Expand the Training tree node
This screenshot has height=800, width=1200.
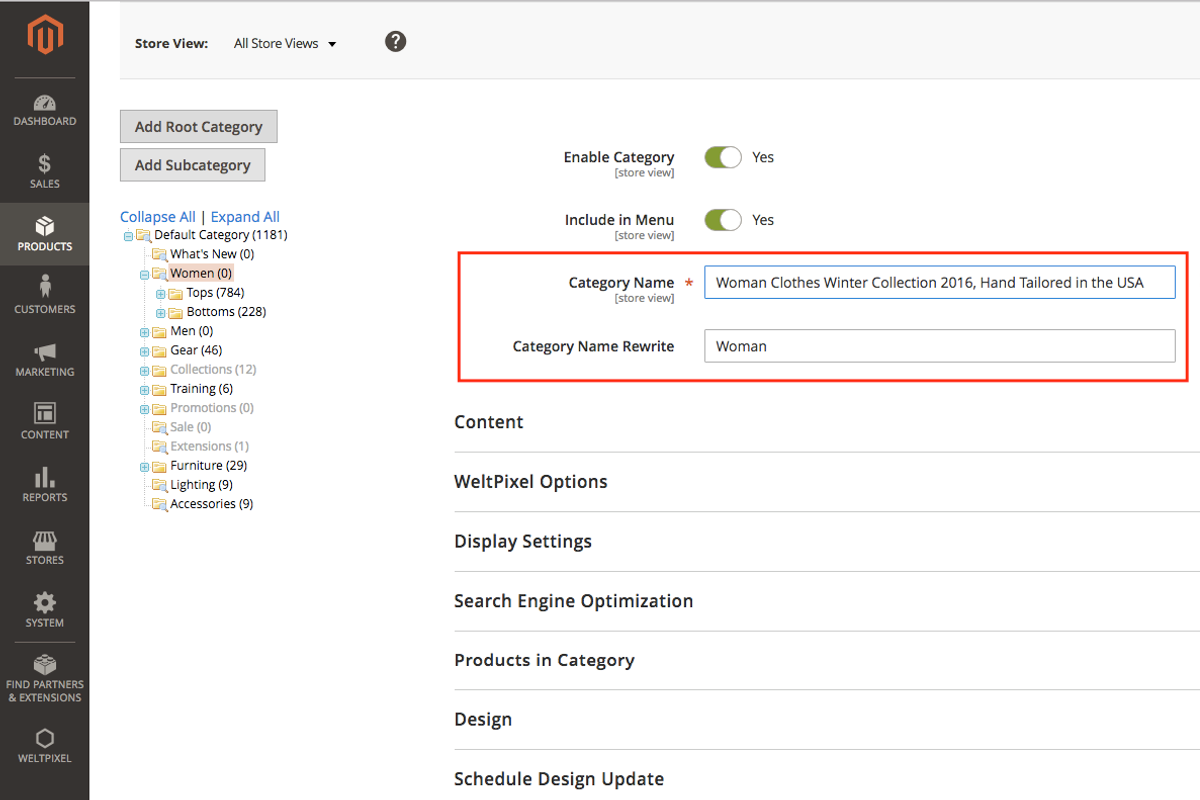pos(145,390)
